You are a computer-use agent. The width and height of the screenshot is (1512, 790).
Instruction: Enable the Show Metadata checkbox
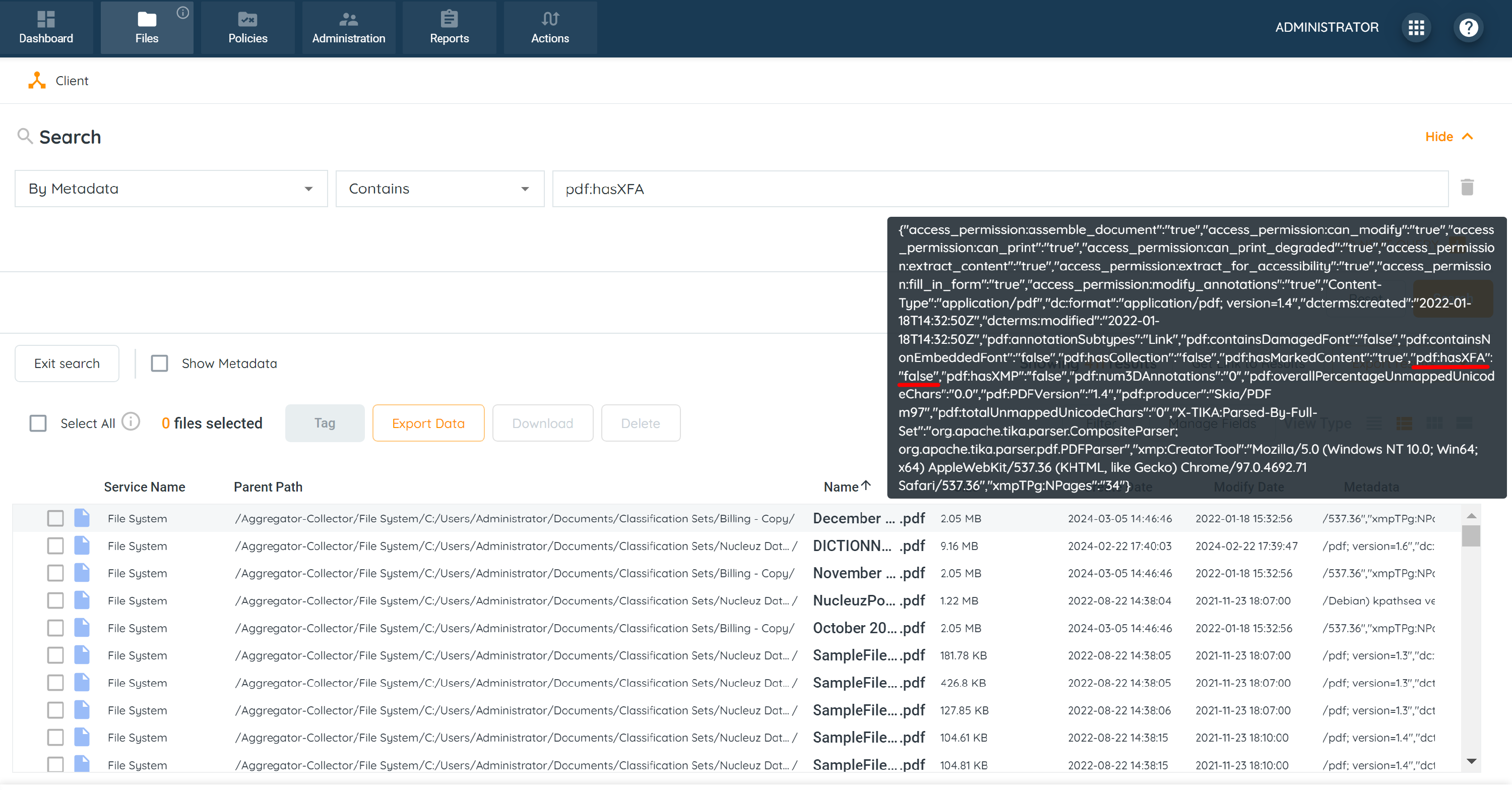159,363
